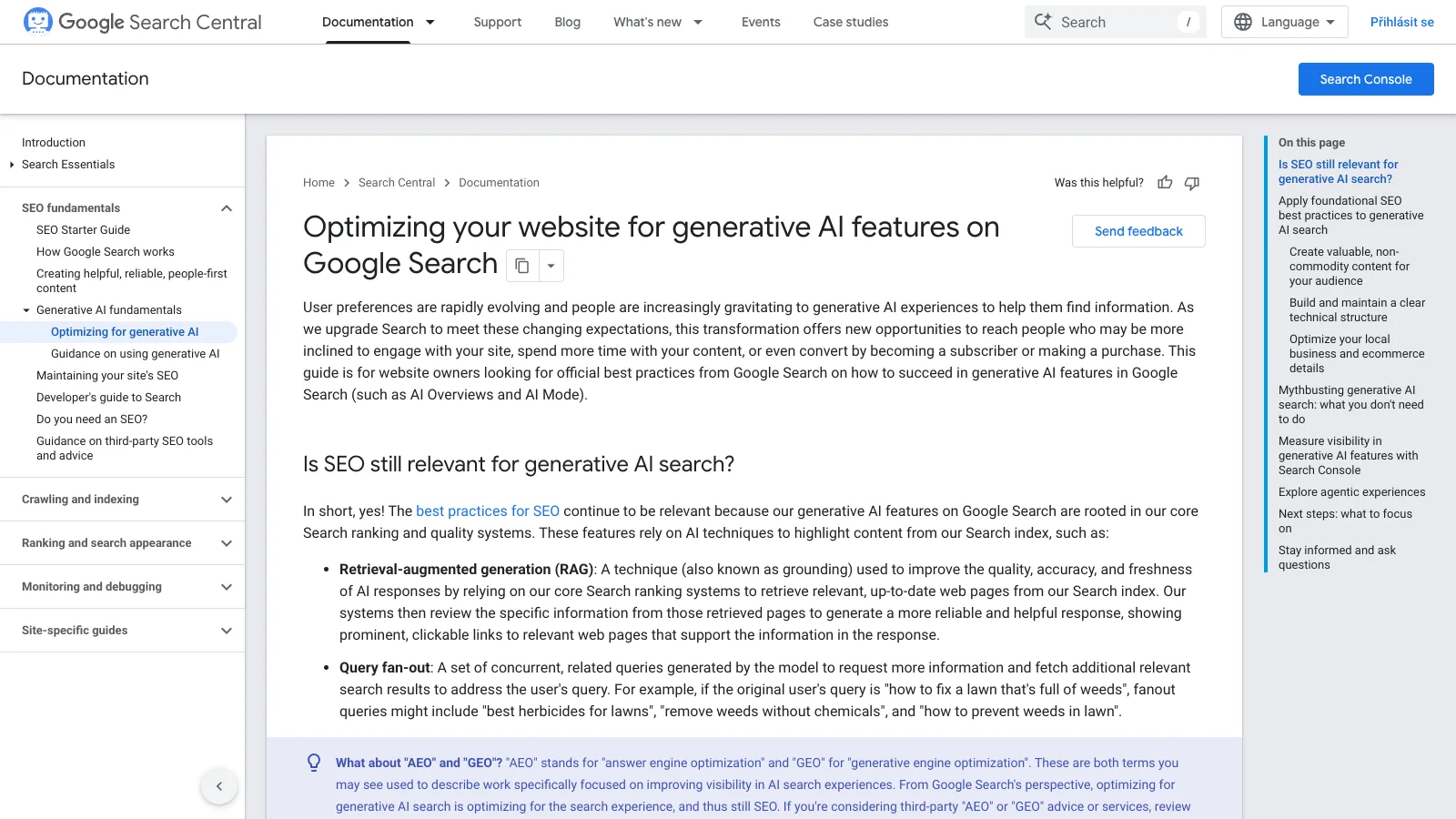Open the best practices for SEO link
This screenshot has width=1456, height=819.
pyautogui.click(x=488, y=511)
